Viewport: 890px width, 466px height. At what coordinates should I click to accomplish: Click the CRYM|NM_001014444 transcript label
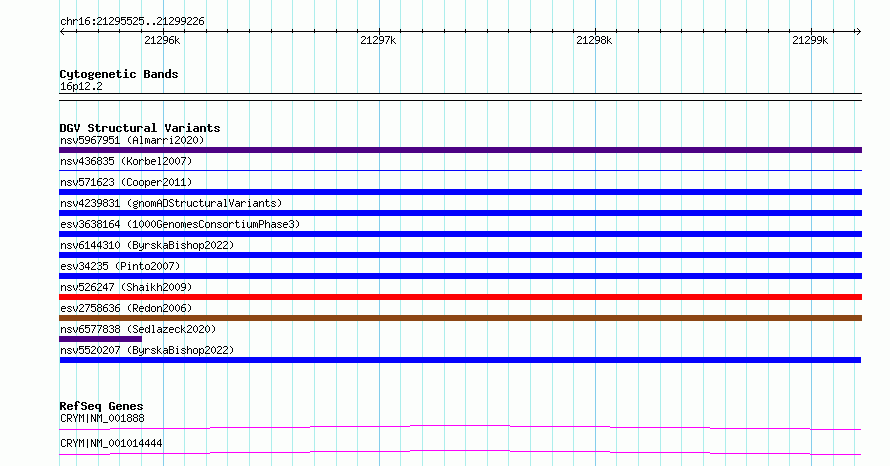[111, 443]
